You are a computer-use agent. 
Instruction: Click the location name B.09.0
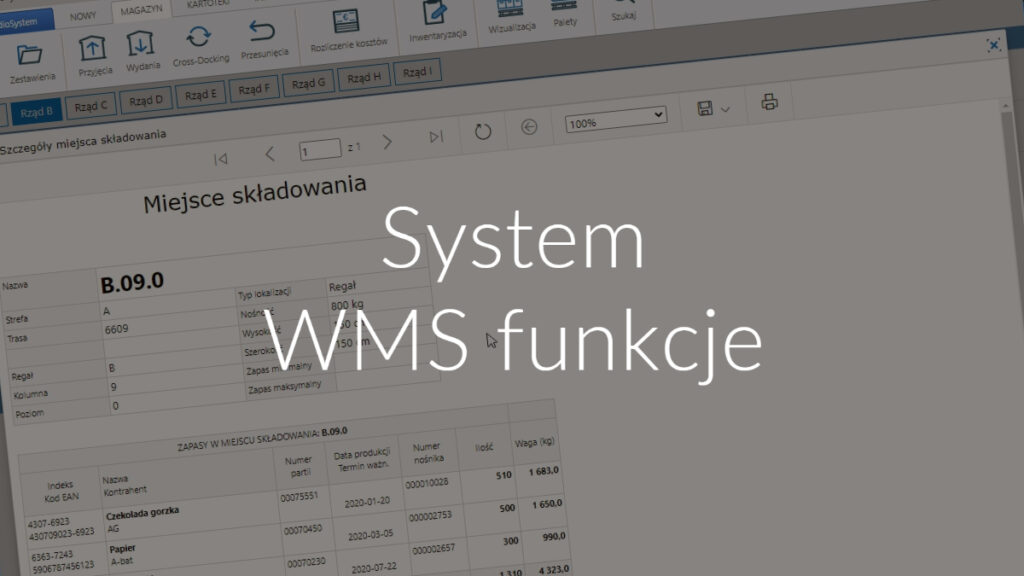coord(132,283)
